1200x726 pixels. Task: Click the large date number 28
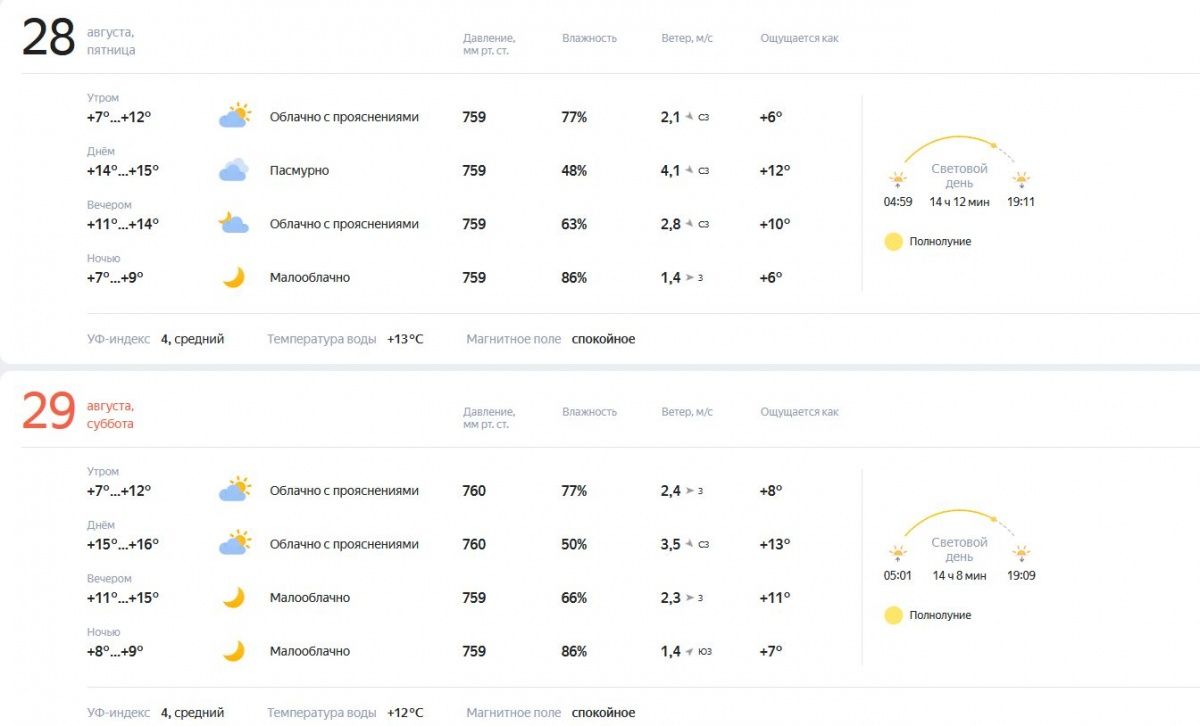coord(49,39)
